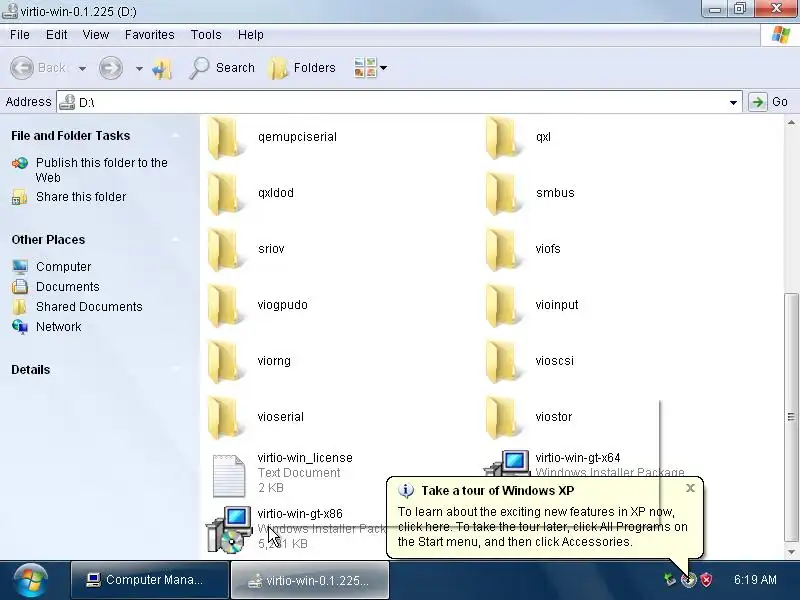Click the vertical scrollbar thumb
This screenshot has width=800, height=600.
click(x=791, y=416)
